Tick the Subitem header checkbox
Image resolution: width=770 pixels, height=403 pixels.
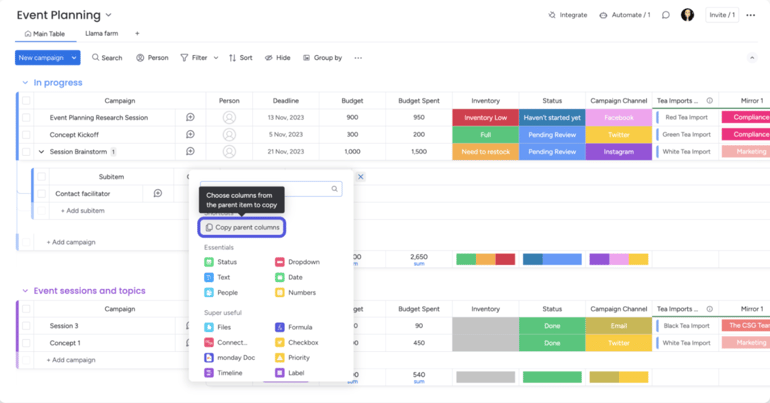click(x=42, y=177)
